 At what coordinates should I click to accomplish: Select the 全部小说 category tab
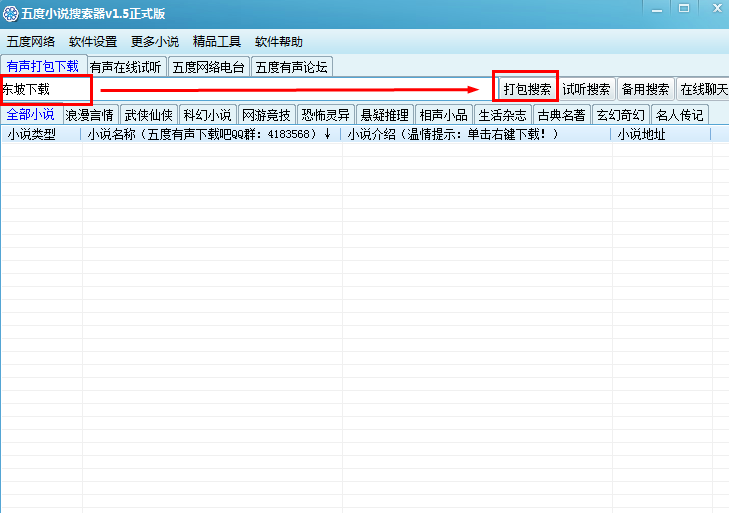point(31,114)
